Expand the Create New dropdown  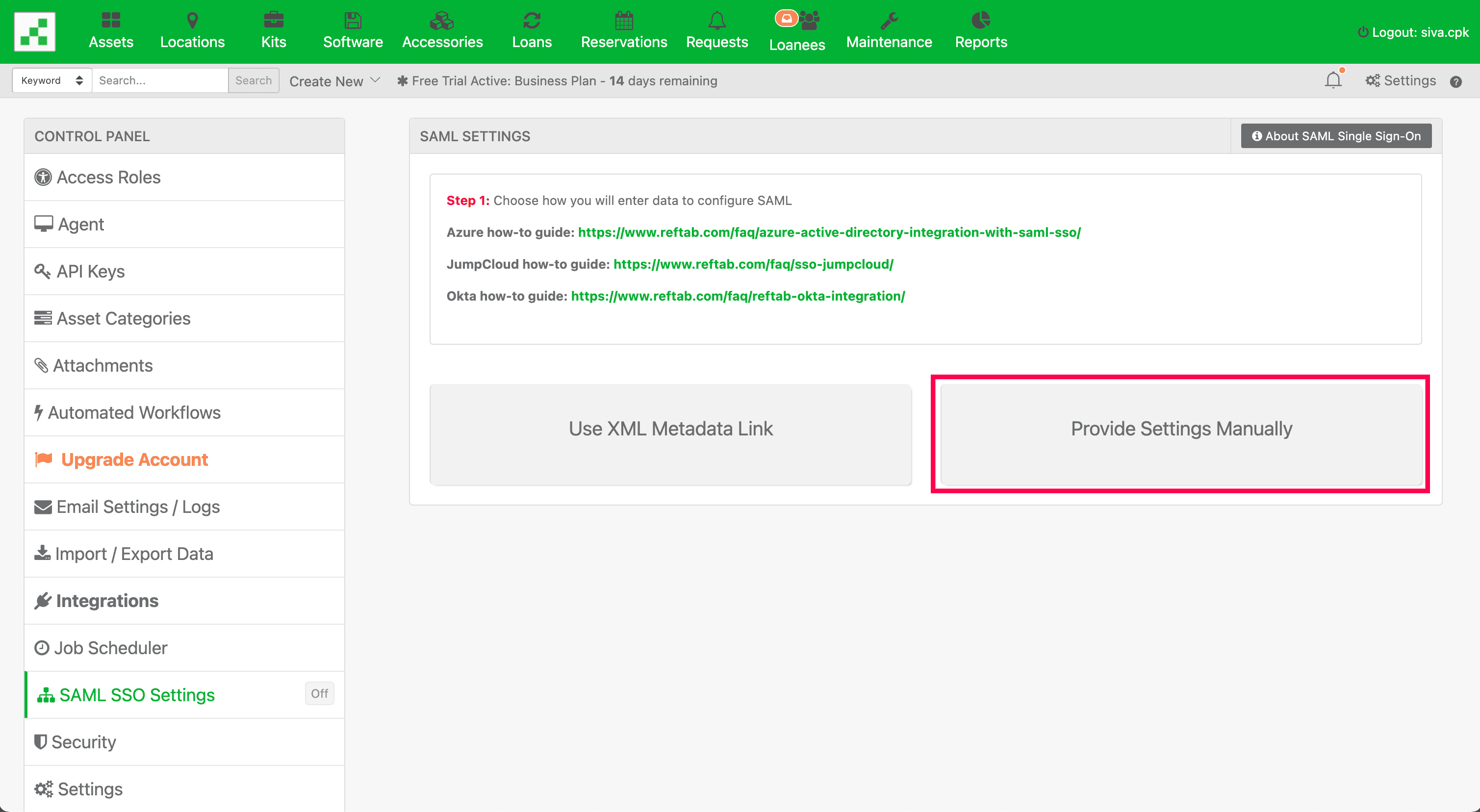click(334, 81)
